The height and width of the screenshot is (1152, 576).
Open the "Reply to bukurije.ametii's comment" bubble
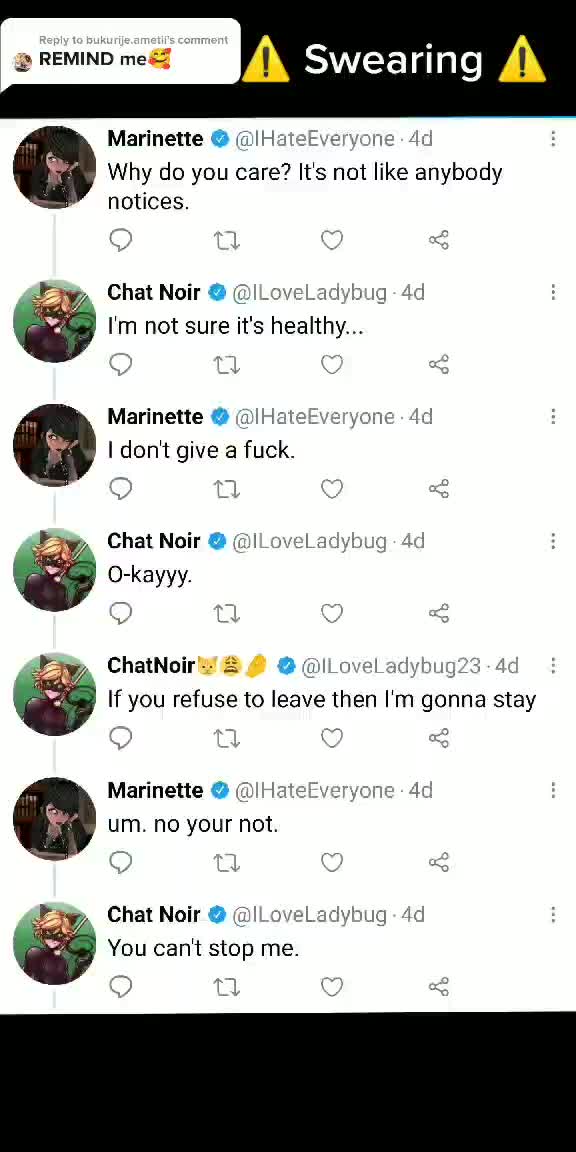[120, 51]
